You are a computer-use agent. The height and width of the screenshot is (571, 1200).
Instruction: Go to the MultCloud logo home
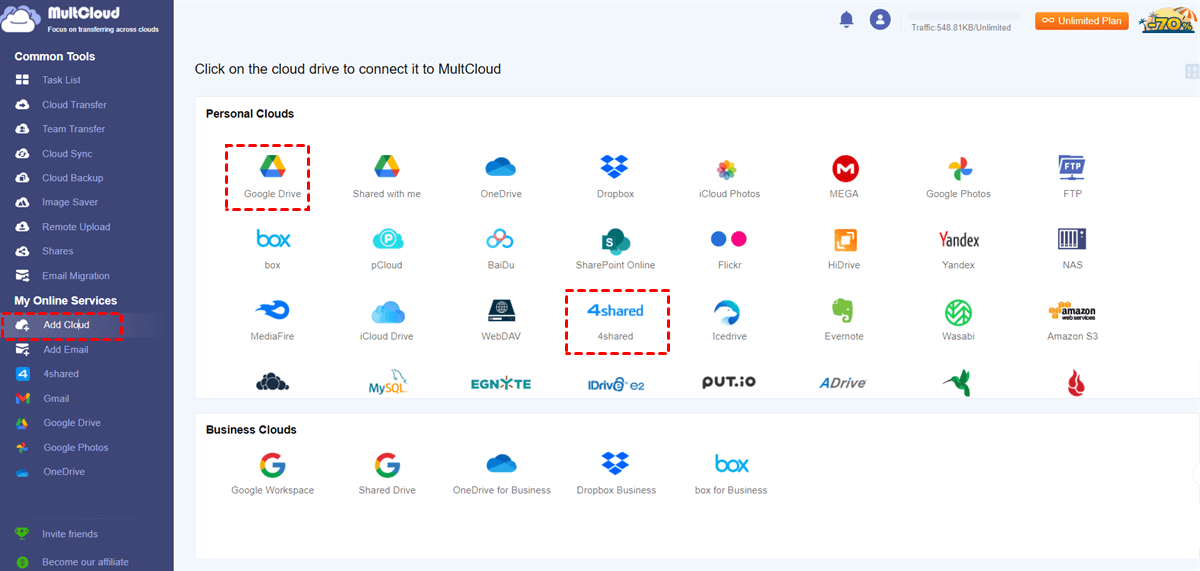[82, 20]
